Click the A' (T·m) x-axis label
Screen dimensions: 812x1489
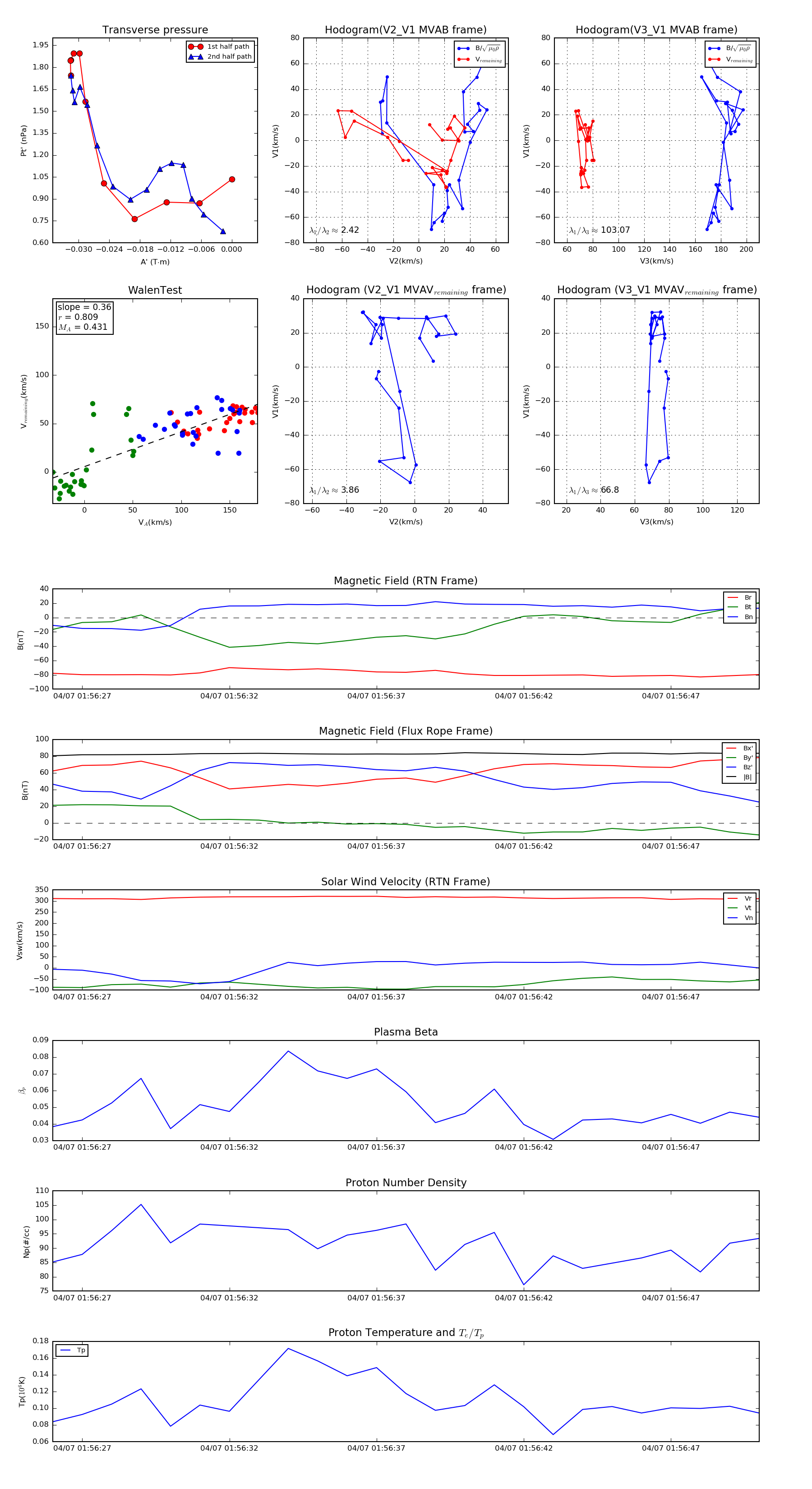pos(155,262)
